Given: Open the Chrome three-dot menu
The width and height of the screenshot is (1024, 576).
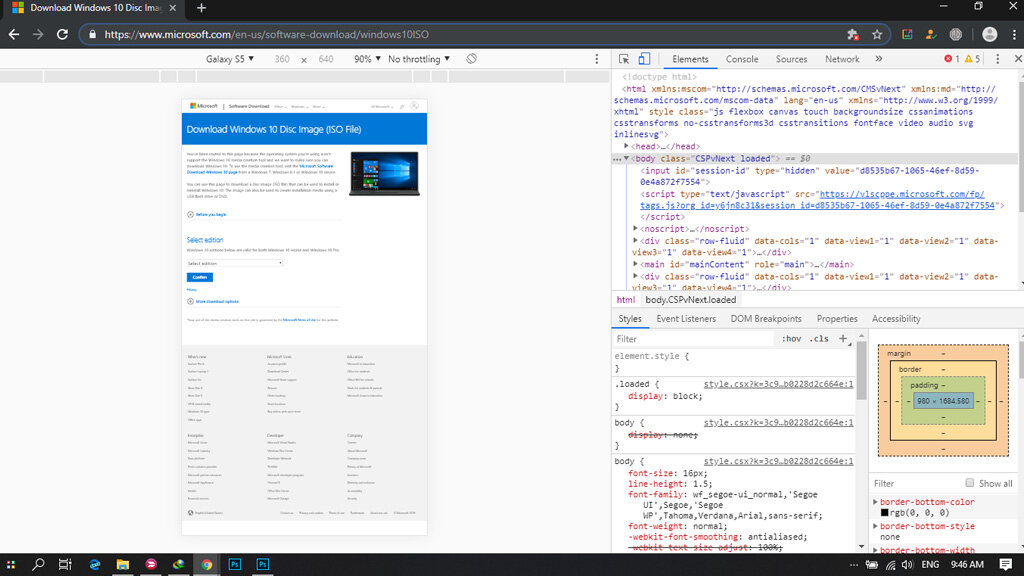Looking at the screenshot, I should [x=1014, y=35].
